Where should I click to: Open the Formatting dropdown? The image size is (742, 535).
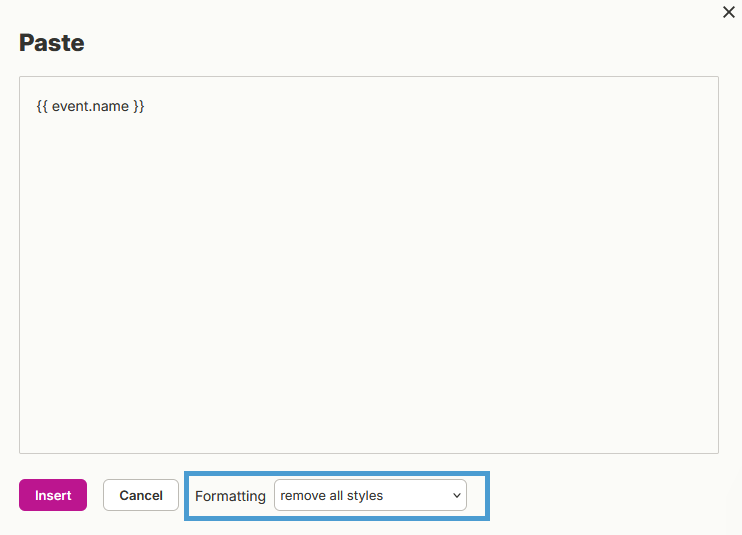point(371,495)
